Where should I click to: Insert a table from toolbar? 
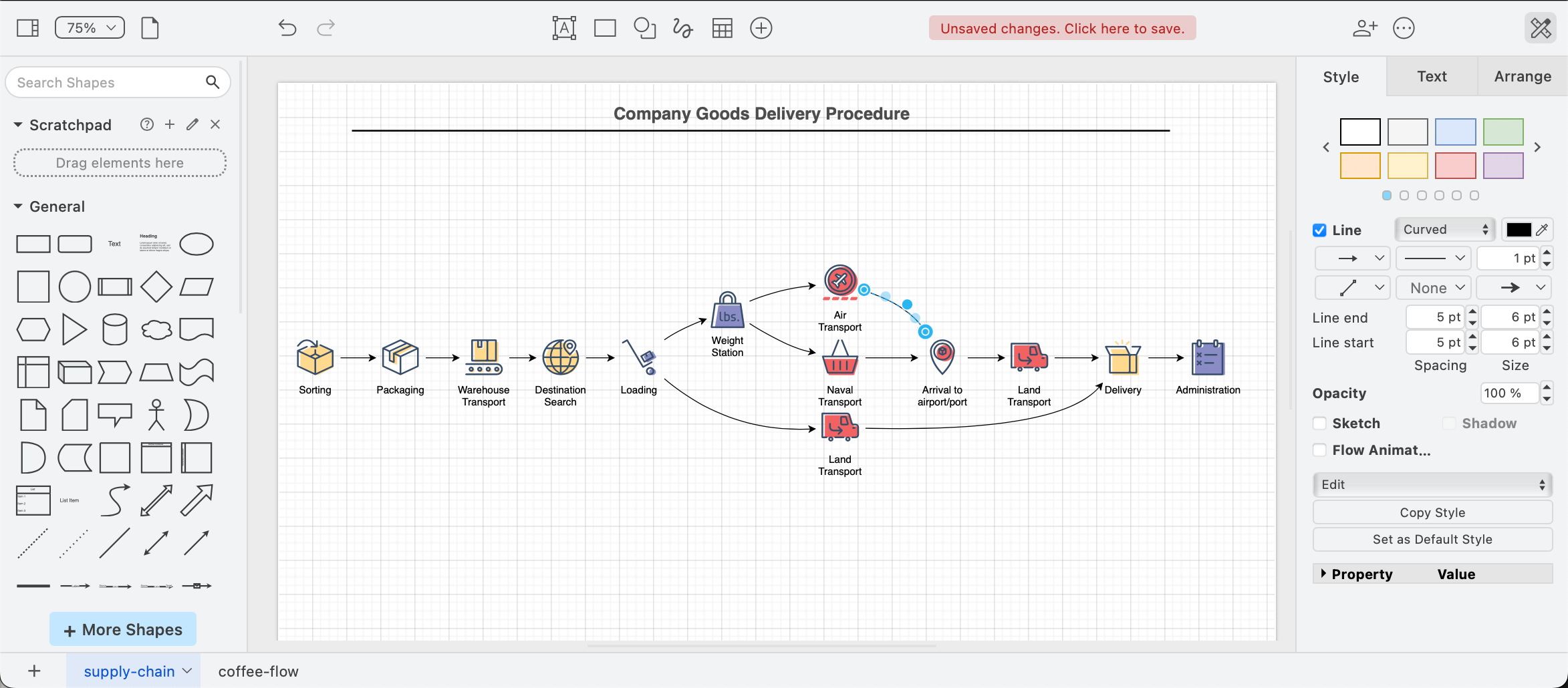click(722, 28)
